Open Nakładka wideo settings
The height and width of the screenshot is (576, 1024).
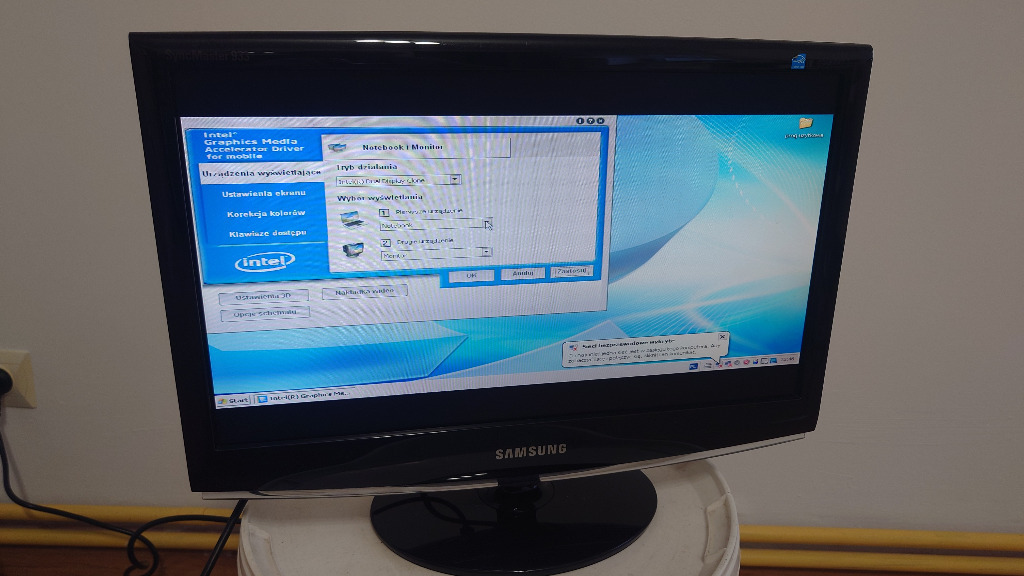[x=364, y=291]
